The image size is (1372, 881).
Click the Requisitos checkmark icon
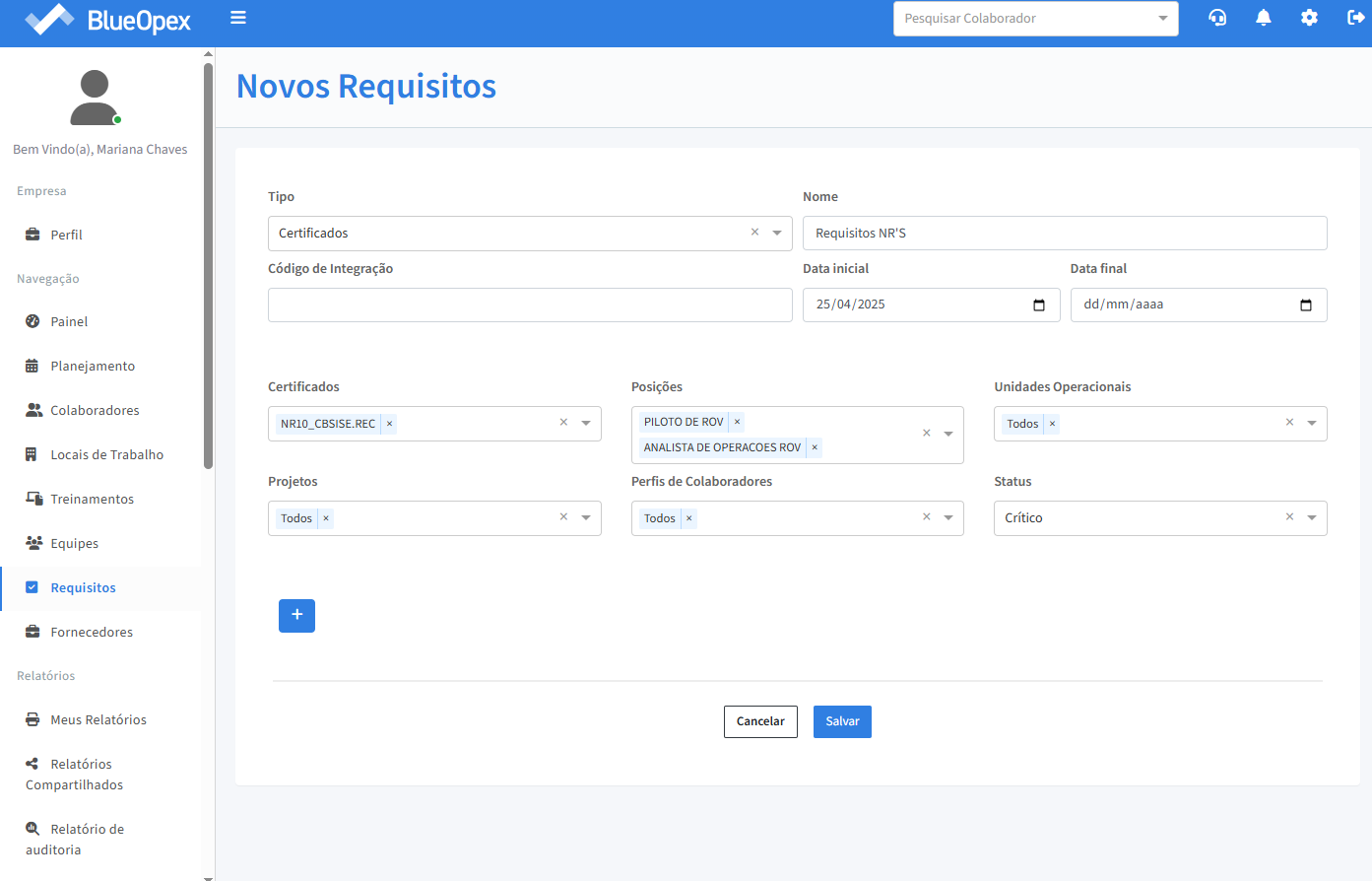pos(32,587)
